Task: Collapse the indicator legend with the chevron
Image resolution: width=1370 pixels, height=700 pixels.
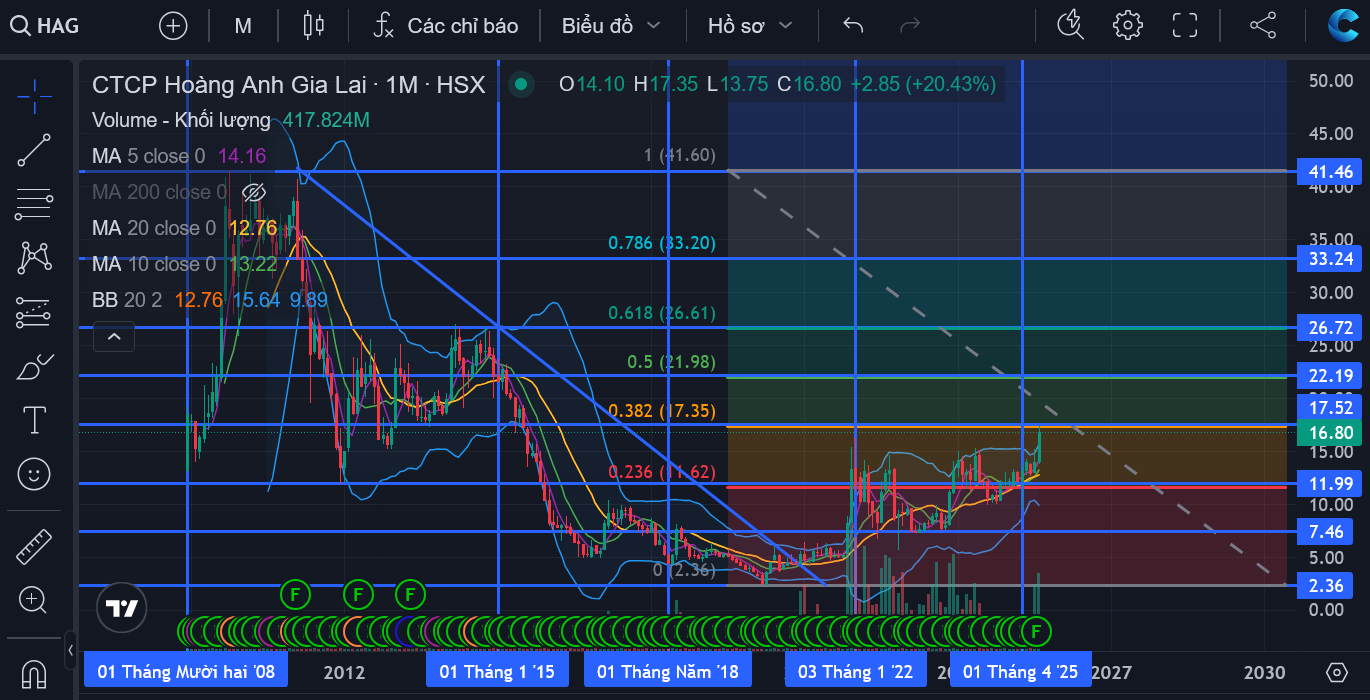Action: coord(114,337)
